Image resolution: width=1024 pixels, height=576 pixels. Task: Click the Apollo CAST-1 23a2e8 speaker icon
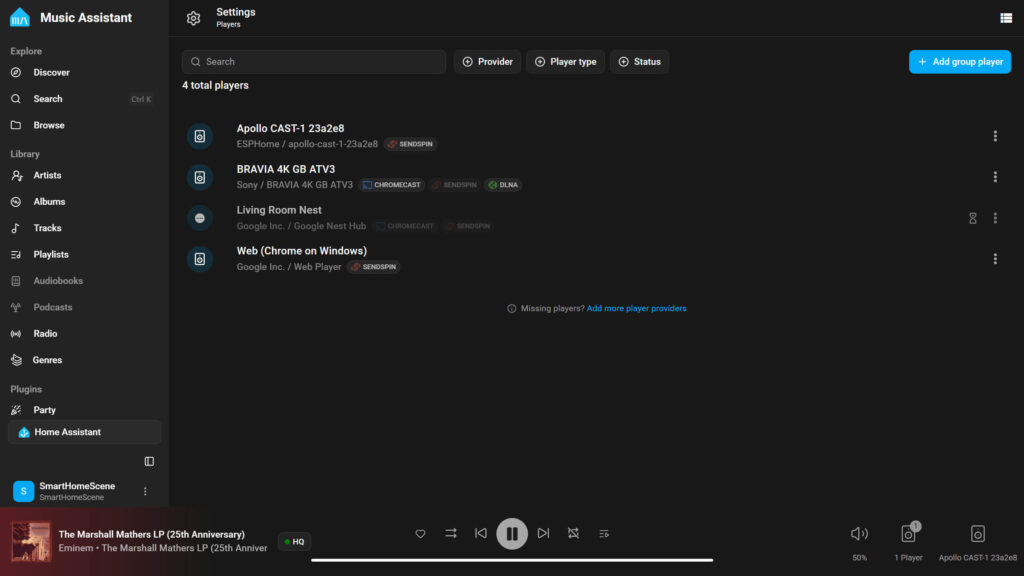(200, 136)
